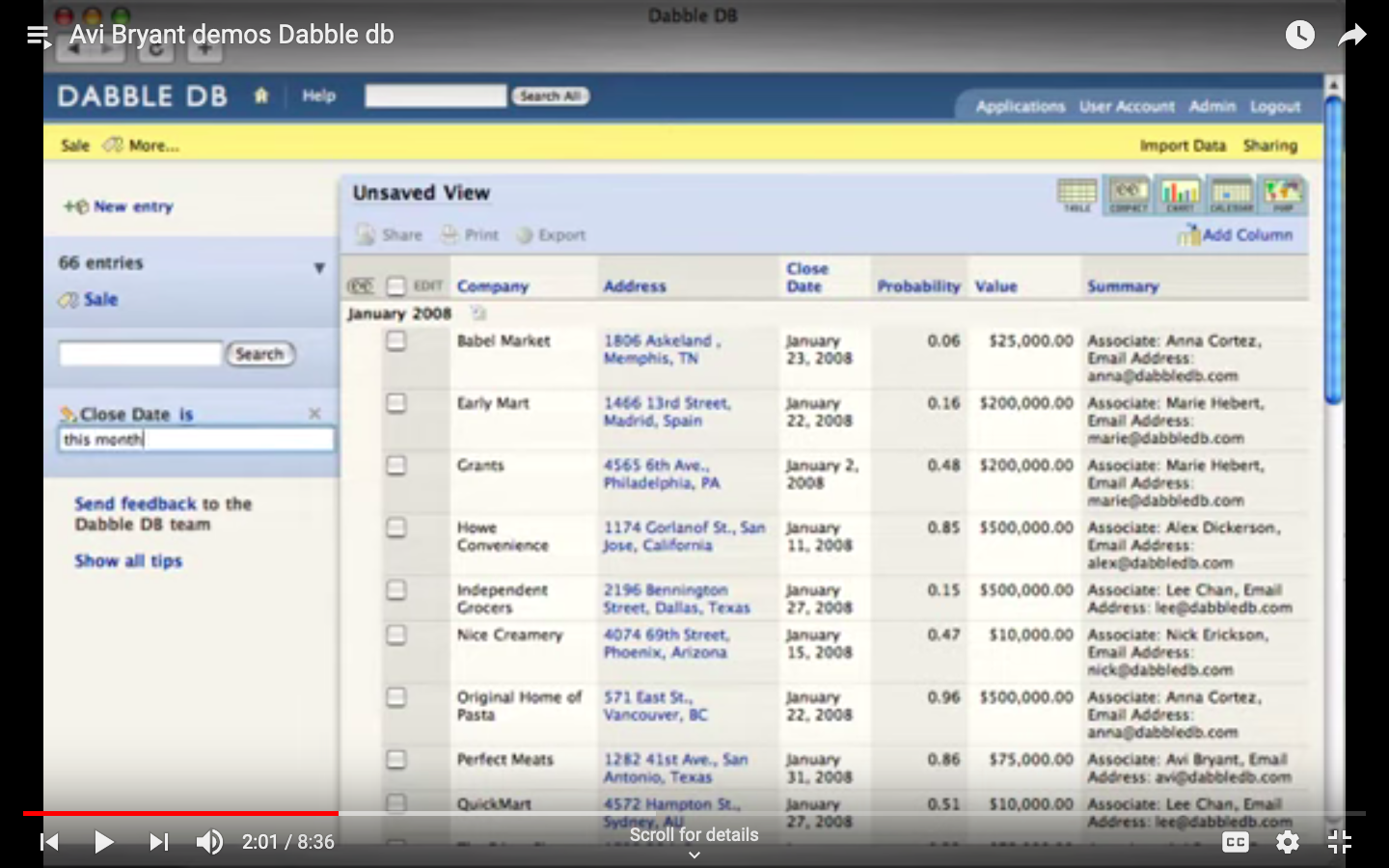Open video settings gear
Viewport: 1389px width, 868px height.
[1288, 842]
